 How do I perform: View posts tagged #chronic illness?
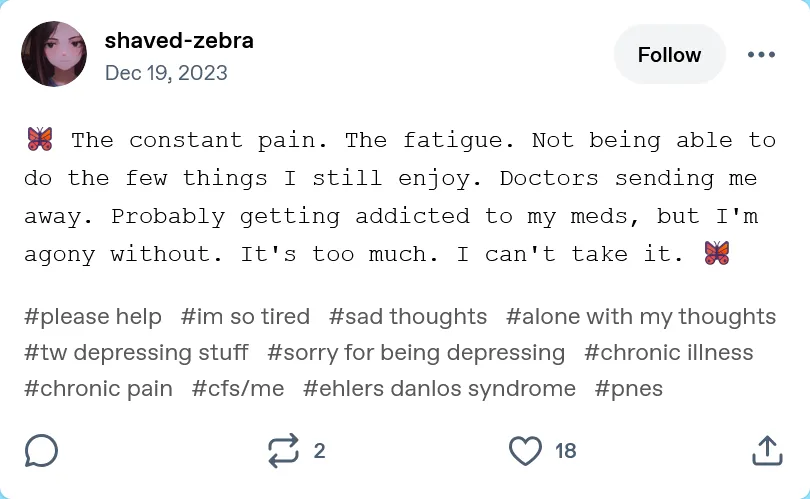coord(669,353)
